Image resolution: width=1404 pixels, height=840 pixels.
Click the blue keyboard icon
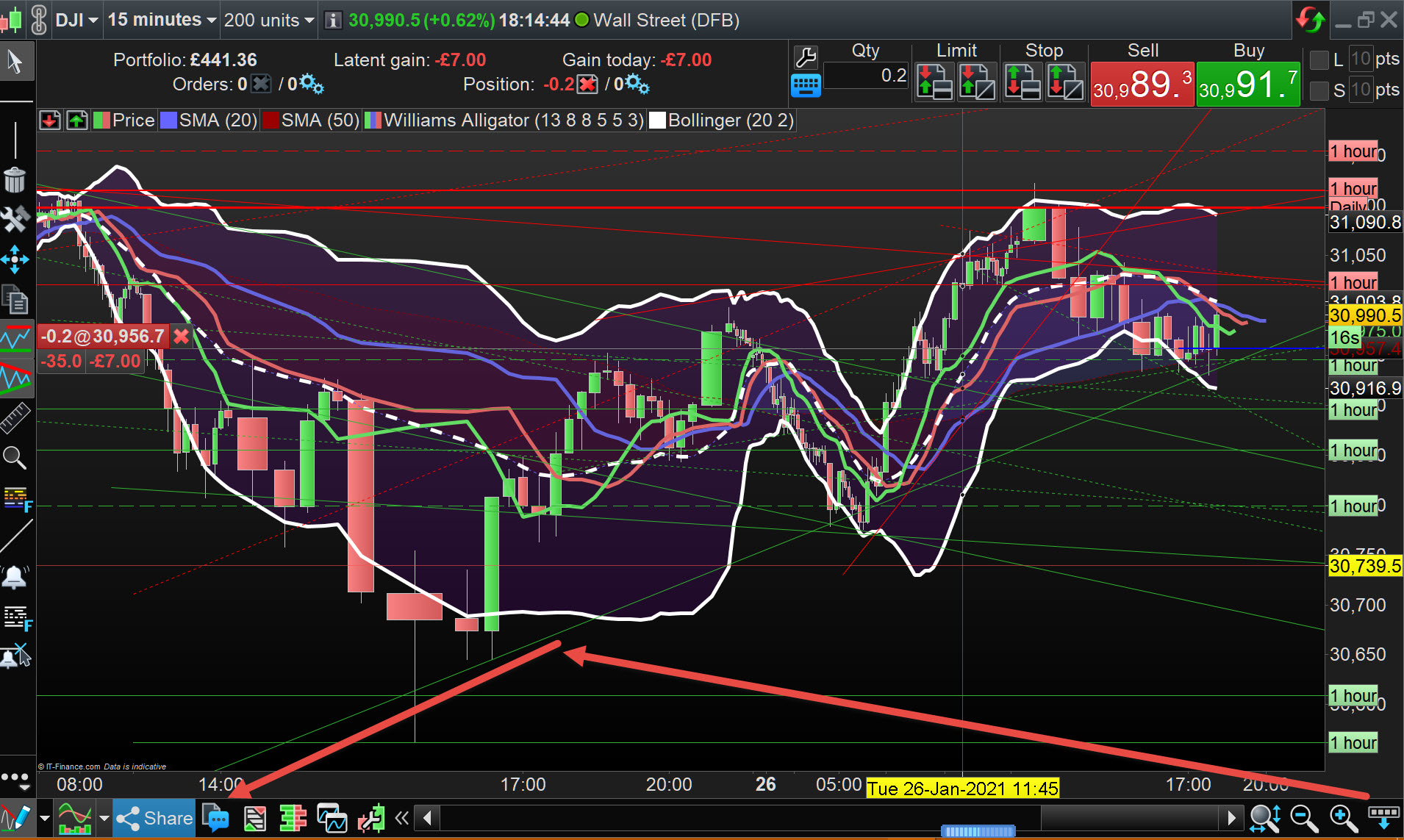click(806, 86)
